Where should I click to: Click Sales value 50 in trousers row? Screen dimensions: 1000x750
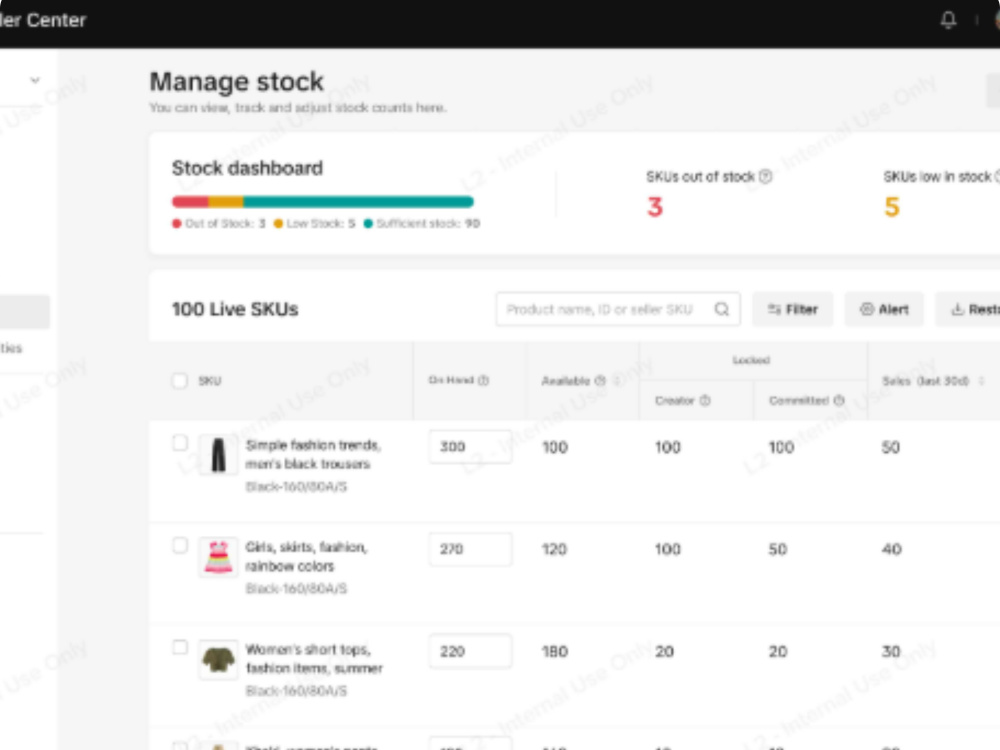[x=891, y=447]
